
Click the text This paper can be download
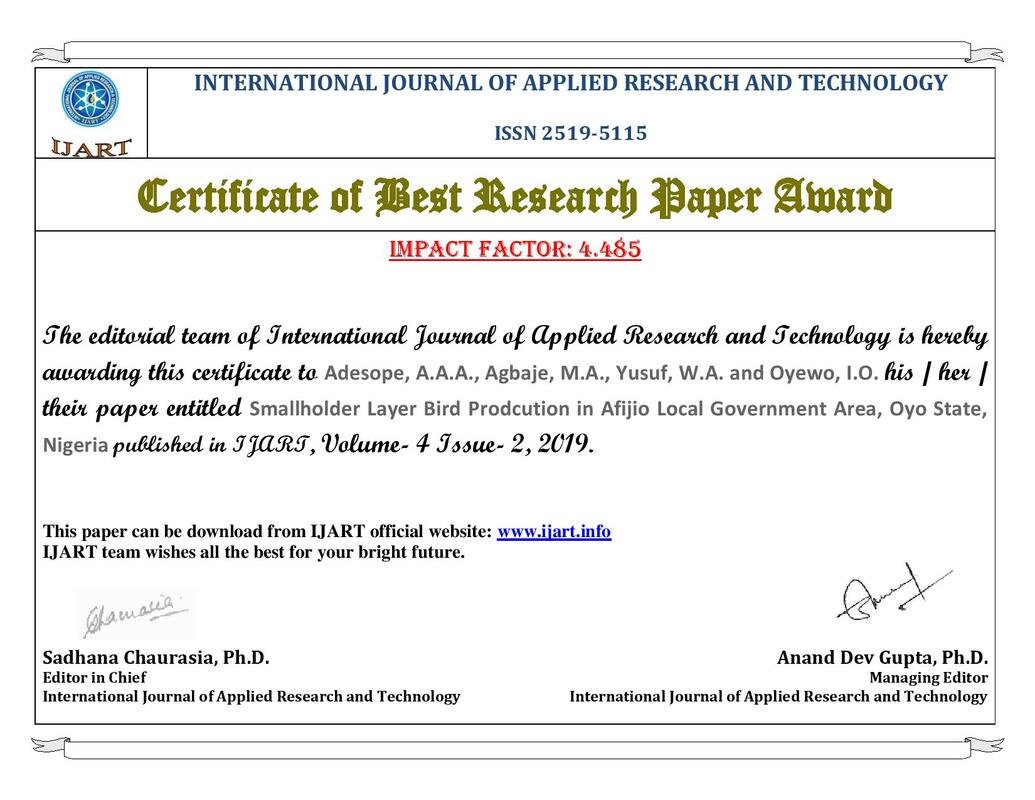click(152, 531)
